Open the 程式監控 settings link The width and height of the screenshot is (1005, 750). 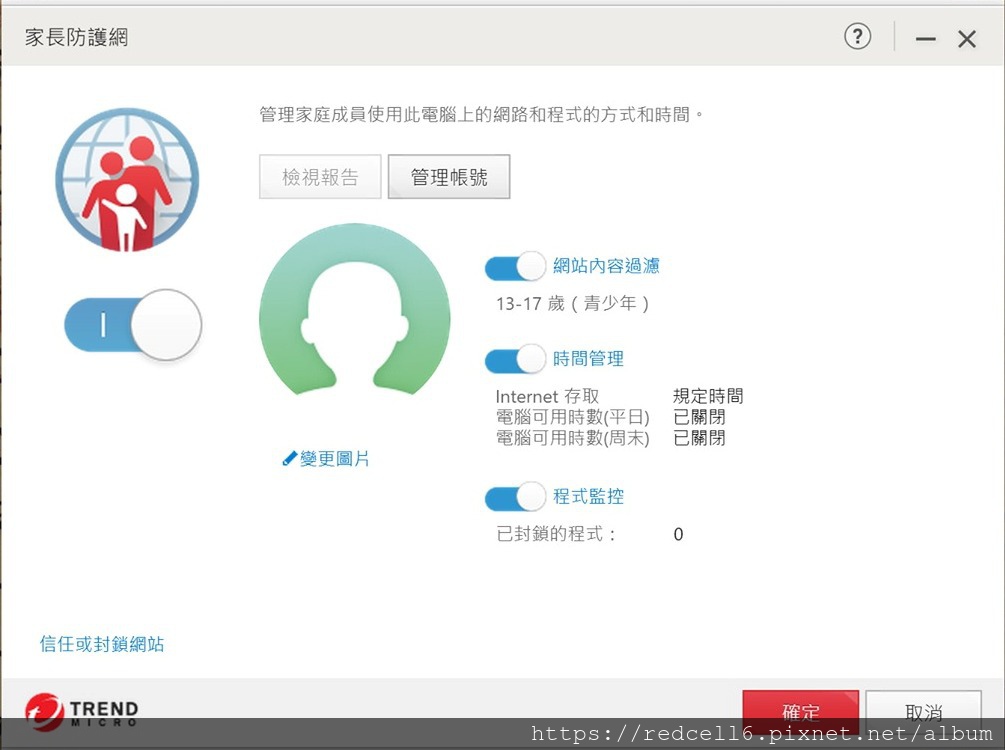588,496
